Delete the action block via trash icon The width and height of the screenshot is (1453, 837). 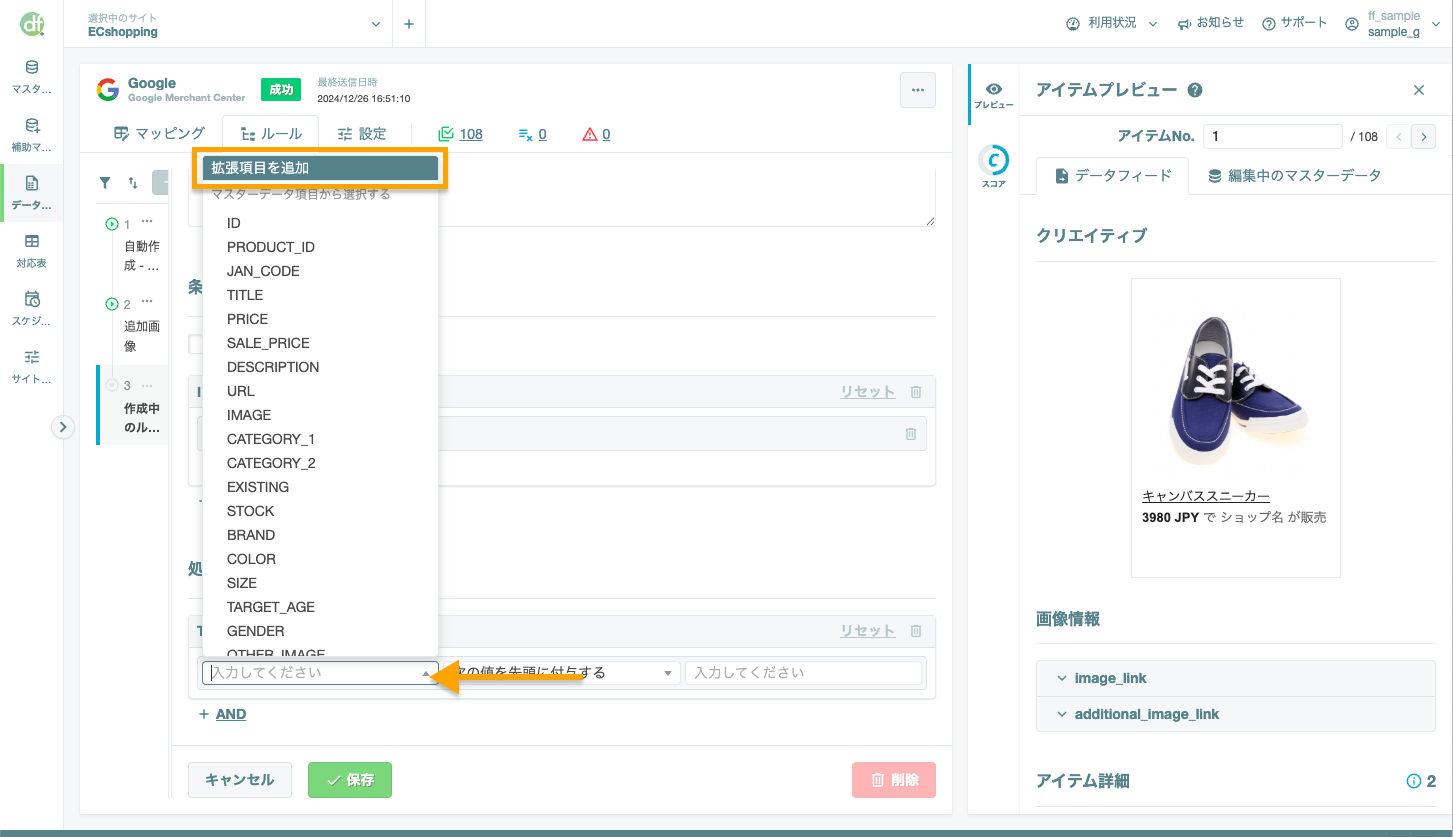915,631
